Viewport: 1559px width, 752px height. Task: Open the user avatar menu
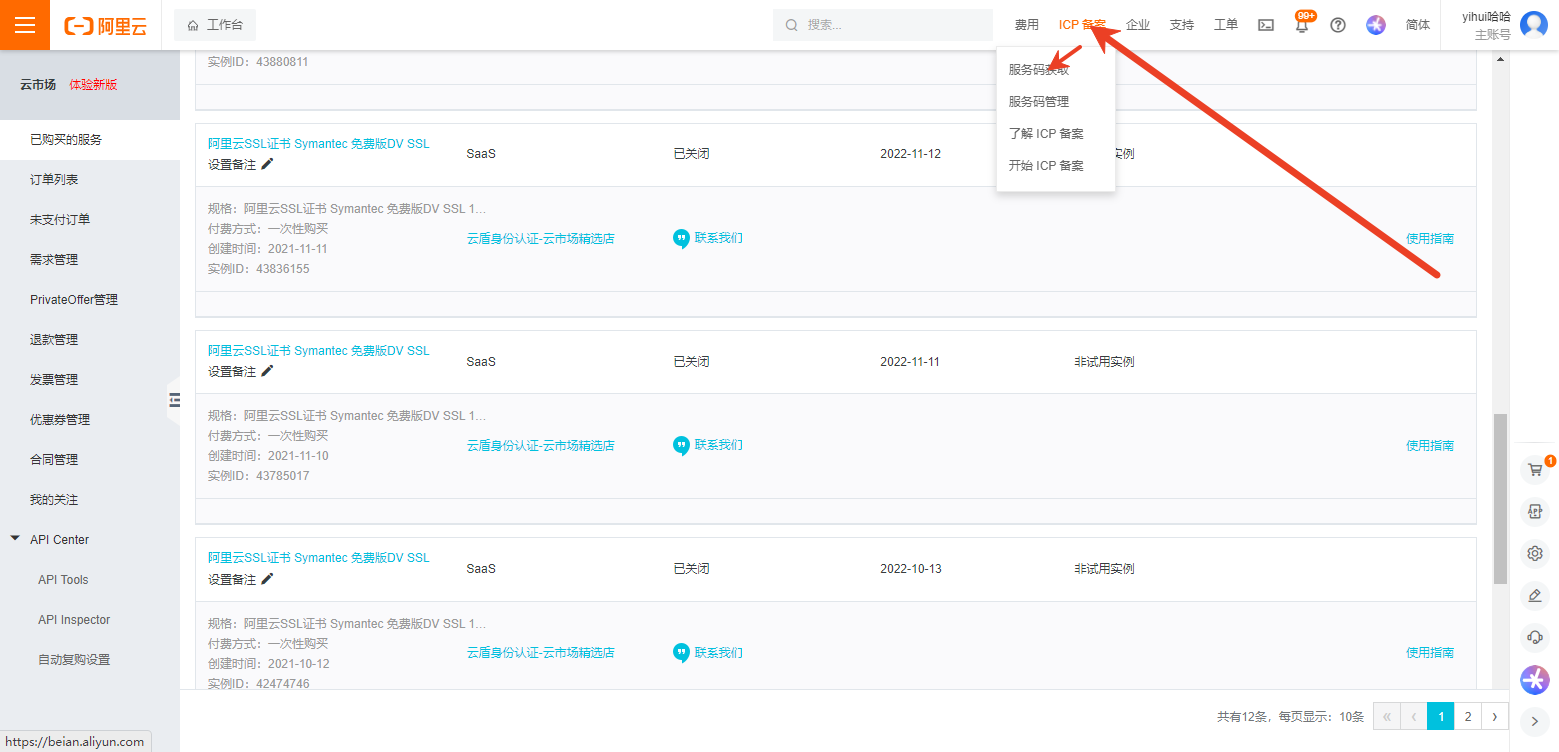(x=1533, y=25)
